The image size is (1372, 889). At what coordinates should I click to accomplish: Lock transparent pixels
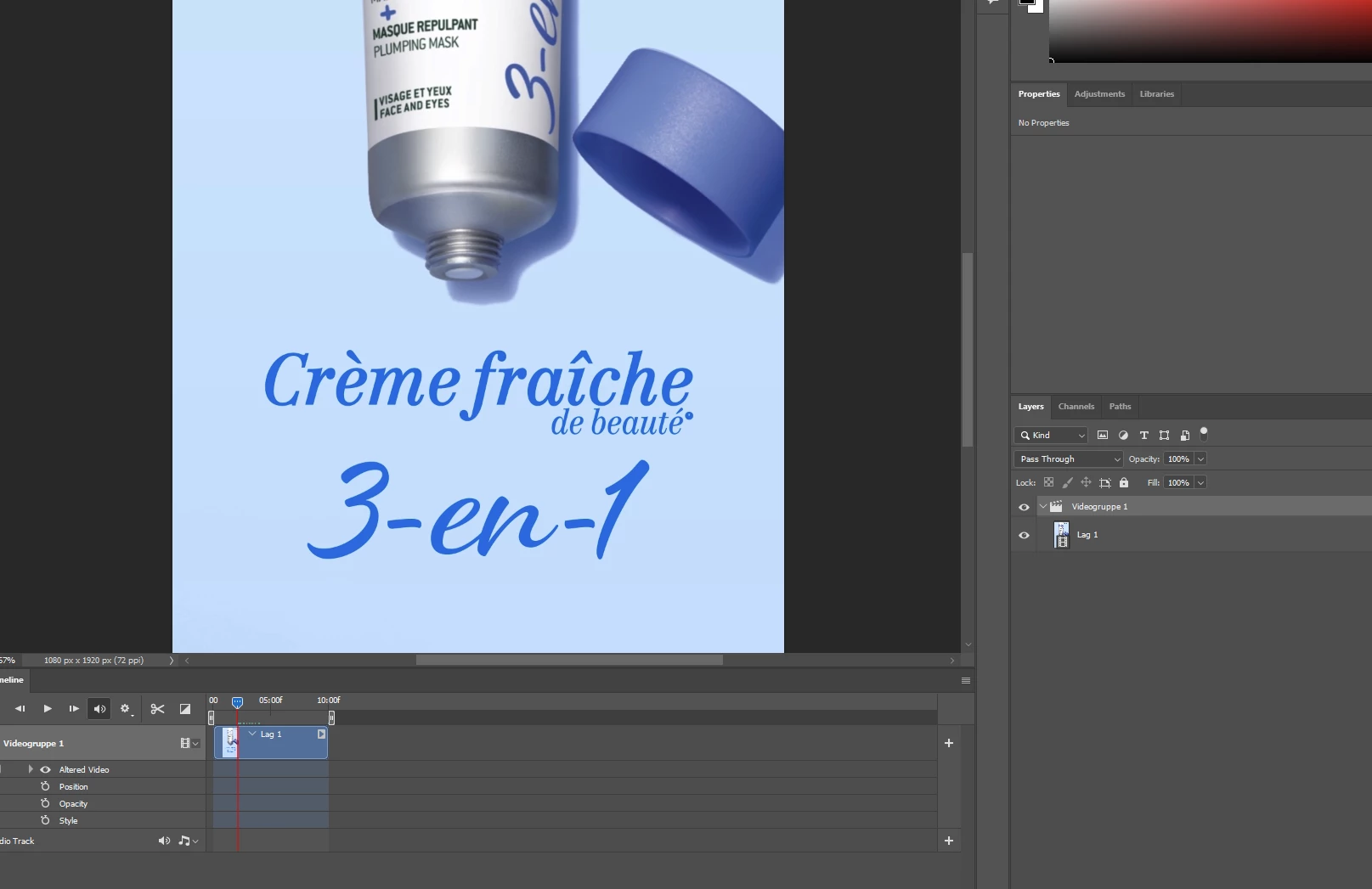(x=1048, y=482)
